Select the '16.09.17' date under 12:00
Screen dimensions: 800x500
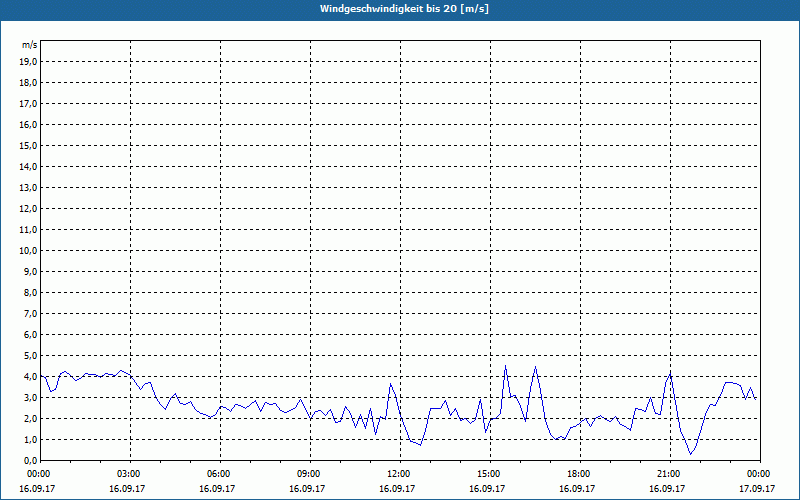pos(397,488)
